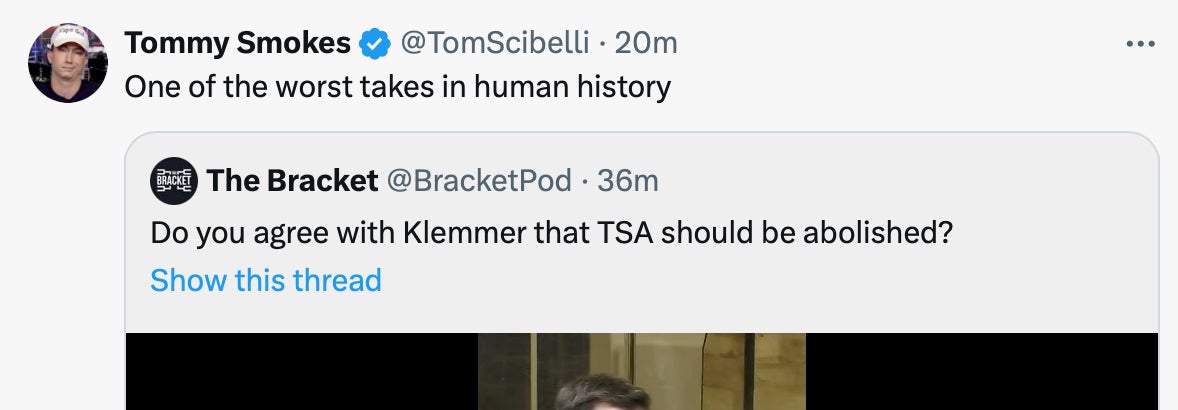Click The Bracket's round logo avatar

174,181
